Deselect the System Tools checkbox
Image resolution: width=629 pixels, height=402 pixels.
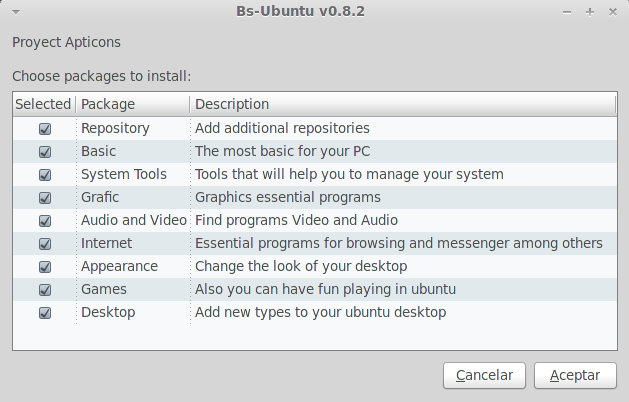(45, 175)
